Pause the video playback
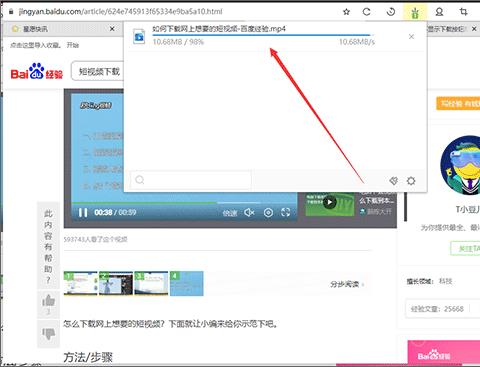This screenshot has width=480, height=367. pyautogui.click(x=83, y=212)
